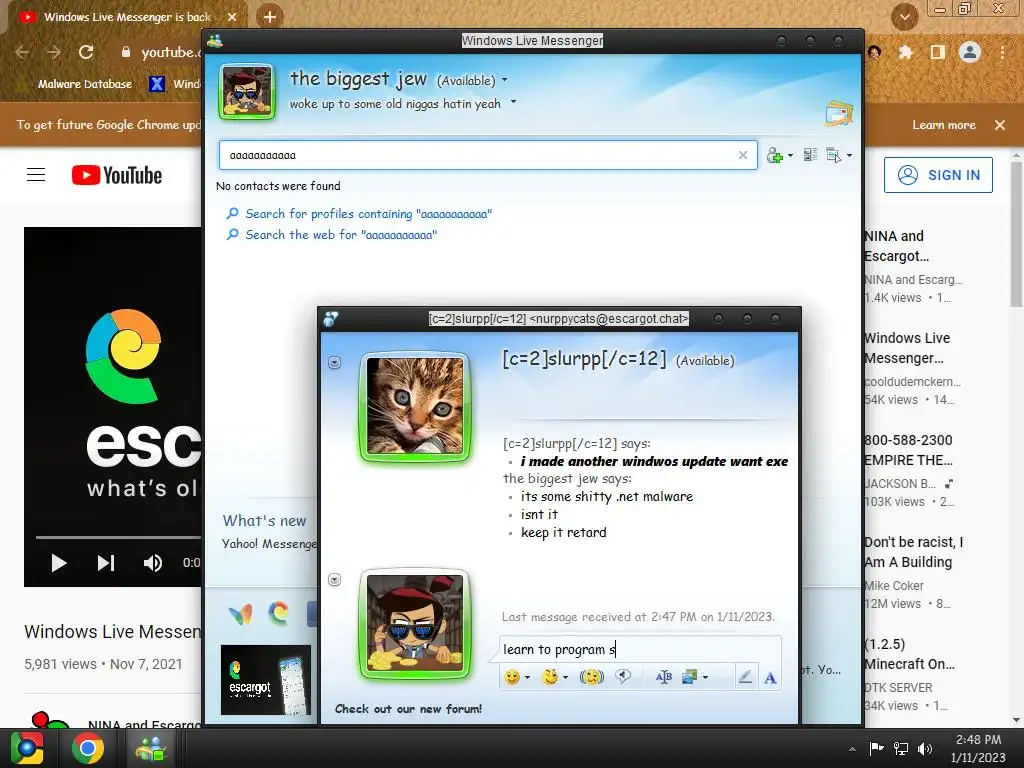
Task: Open the font letter A button
Action: [x=771, y=678]
